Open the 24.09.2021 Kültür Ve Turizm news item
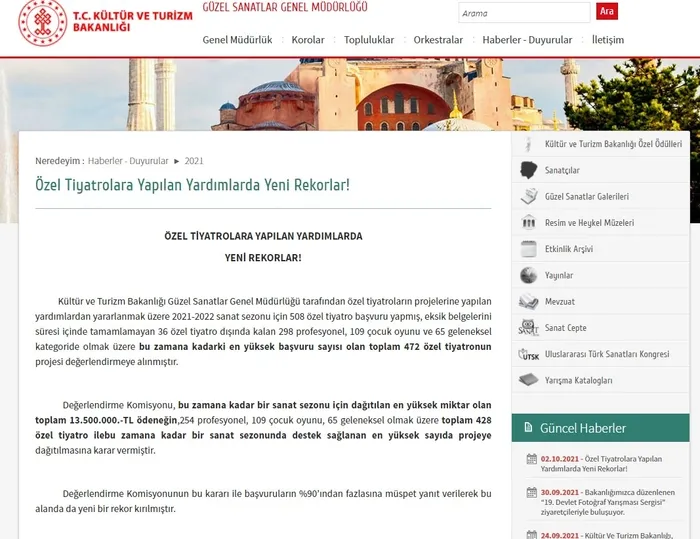The width and height of the screenshot is (700, 539). point(606,535)
